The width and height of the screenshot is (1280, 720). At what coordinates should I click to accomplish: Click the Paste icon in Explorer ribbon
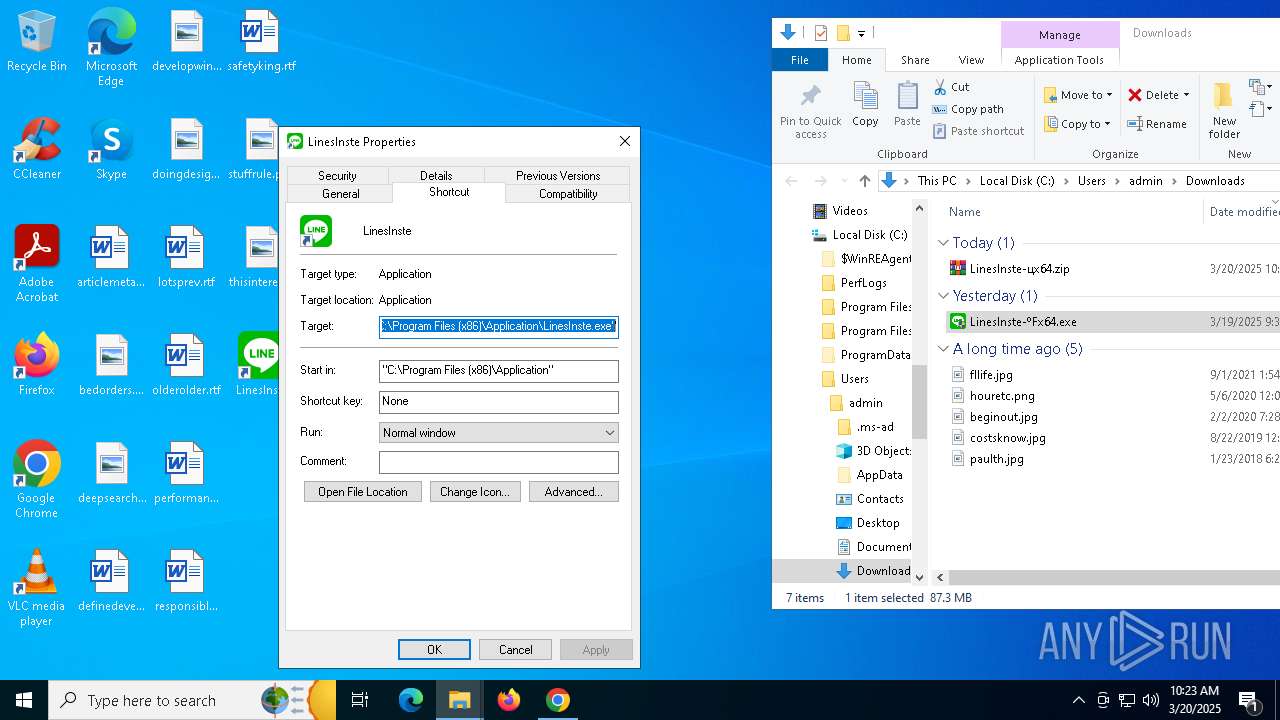[x=907, y=105]
